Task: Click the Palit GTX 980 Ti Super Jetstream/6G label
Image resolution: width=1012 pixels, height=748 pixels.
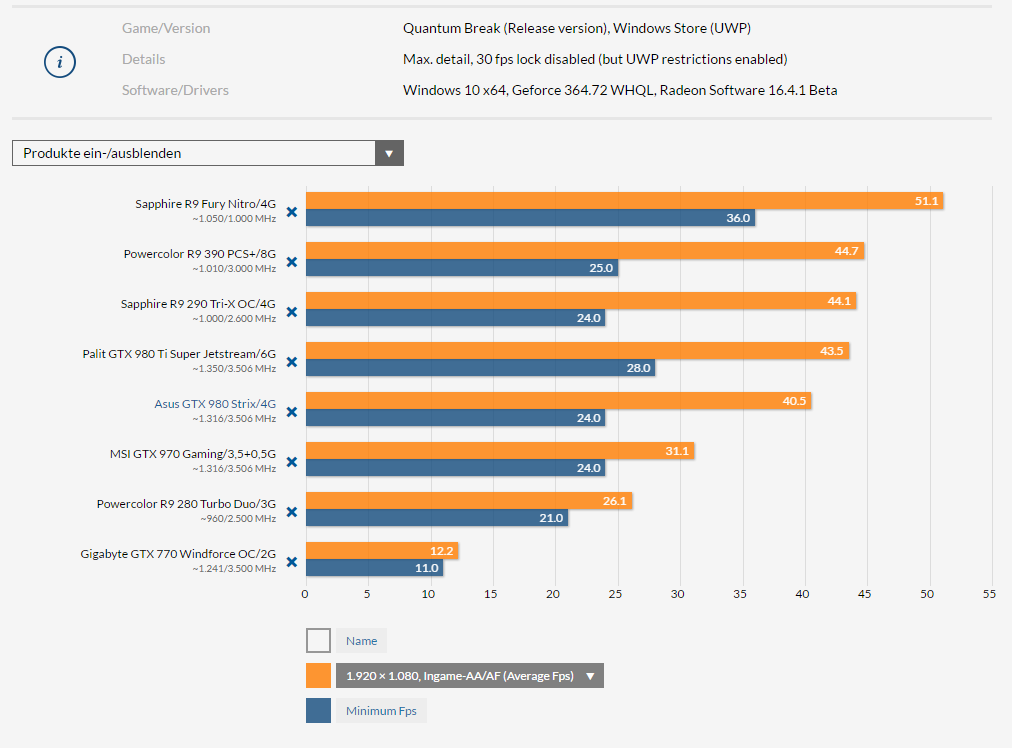Action: click(x=179, y=354)
